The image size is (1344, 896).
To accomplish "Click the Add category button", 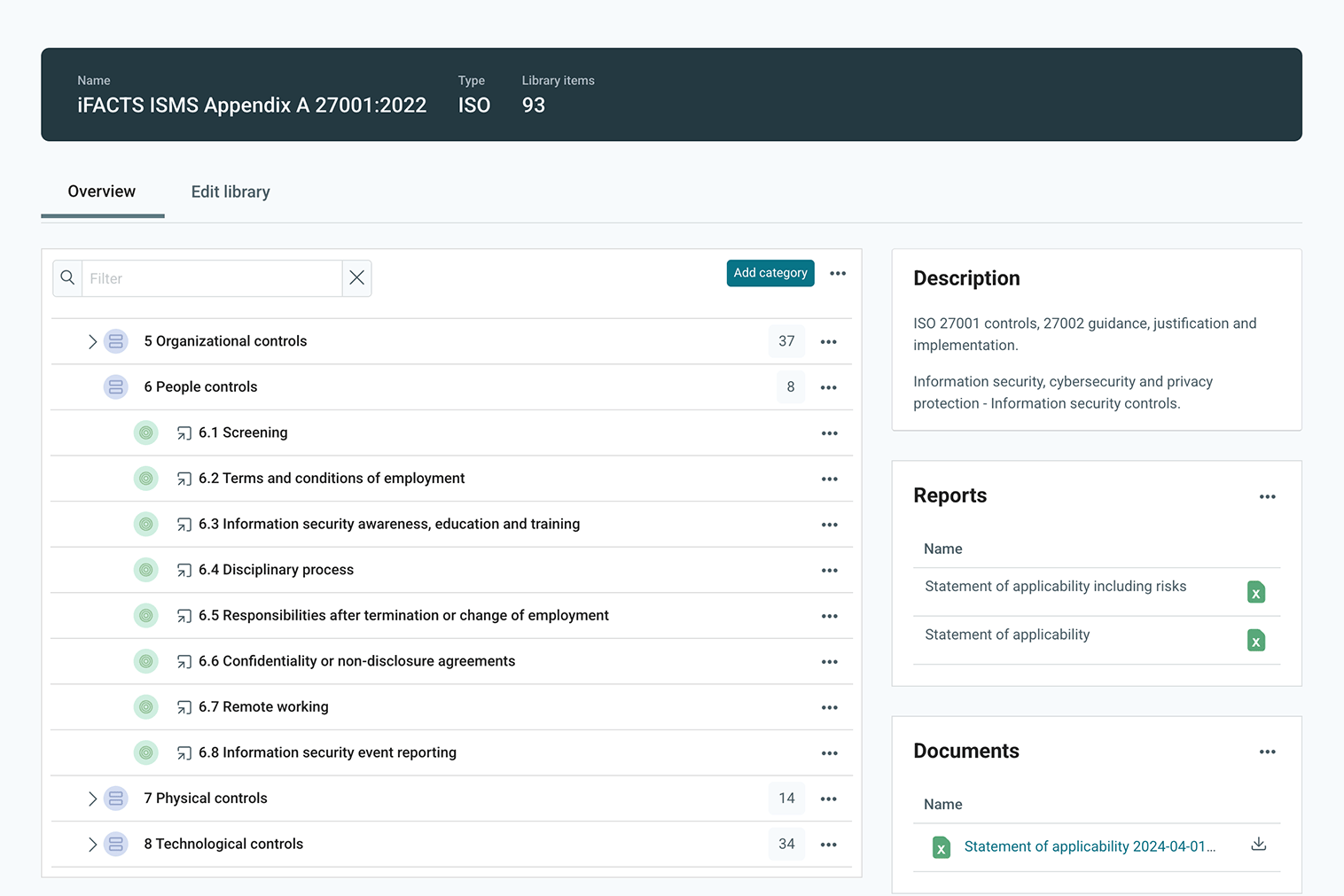I will [770, 273].
